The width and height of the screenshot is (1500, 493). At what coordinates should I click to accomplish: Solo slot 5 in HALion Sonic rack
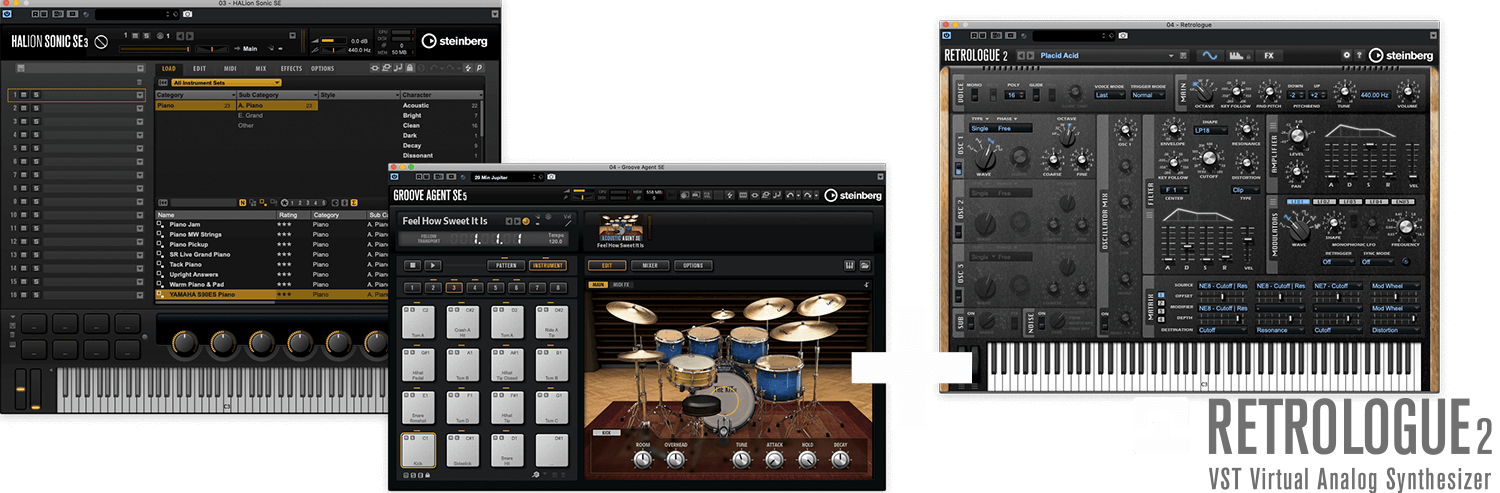(x=35, y=147)
